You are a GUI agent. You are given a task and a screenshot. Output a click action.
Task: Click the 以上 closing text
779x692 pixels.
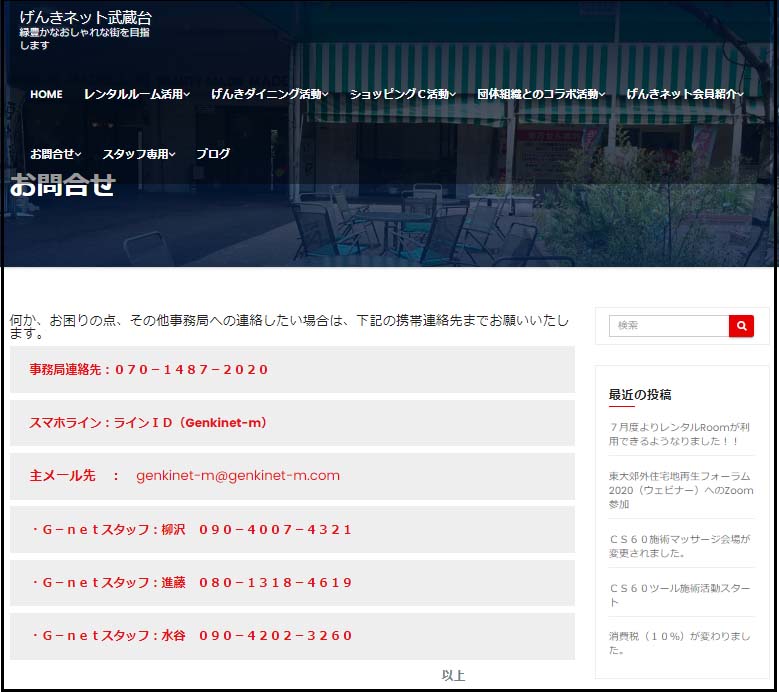[453, 676]
